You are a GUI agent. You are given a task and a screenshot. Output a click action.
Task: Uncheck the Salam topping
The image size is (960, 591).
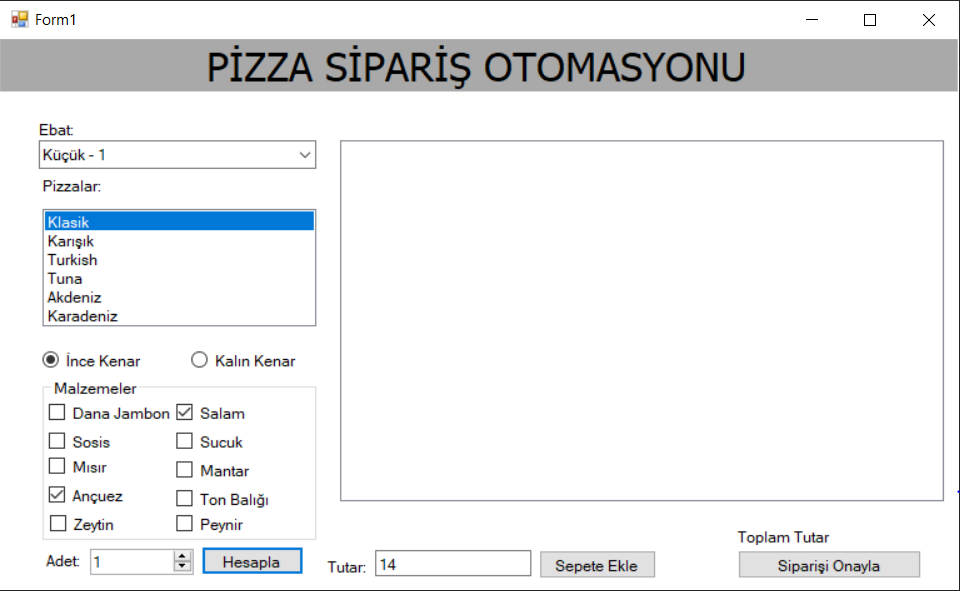[185, 411]
